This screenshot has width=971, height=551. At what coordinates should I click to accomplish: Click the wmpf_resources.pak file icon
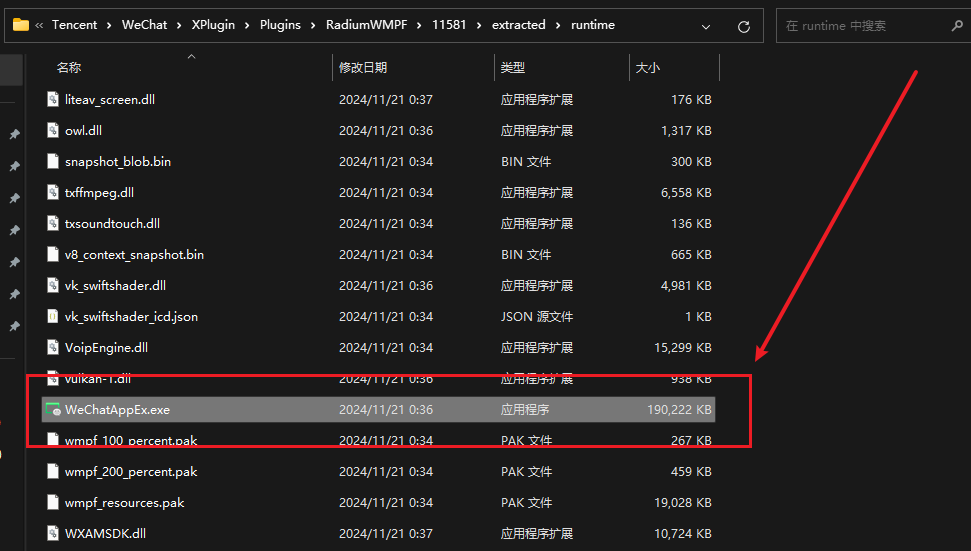[x=53, y=502]
